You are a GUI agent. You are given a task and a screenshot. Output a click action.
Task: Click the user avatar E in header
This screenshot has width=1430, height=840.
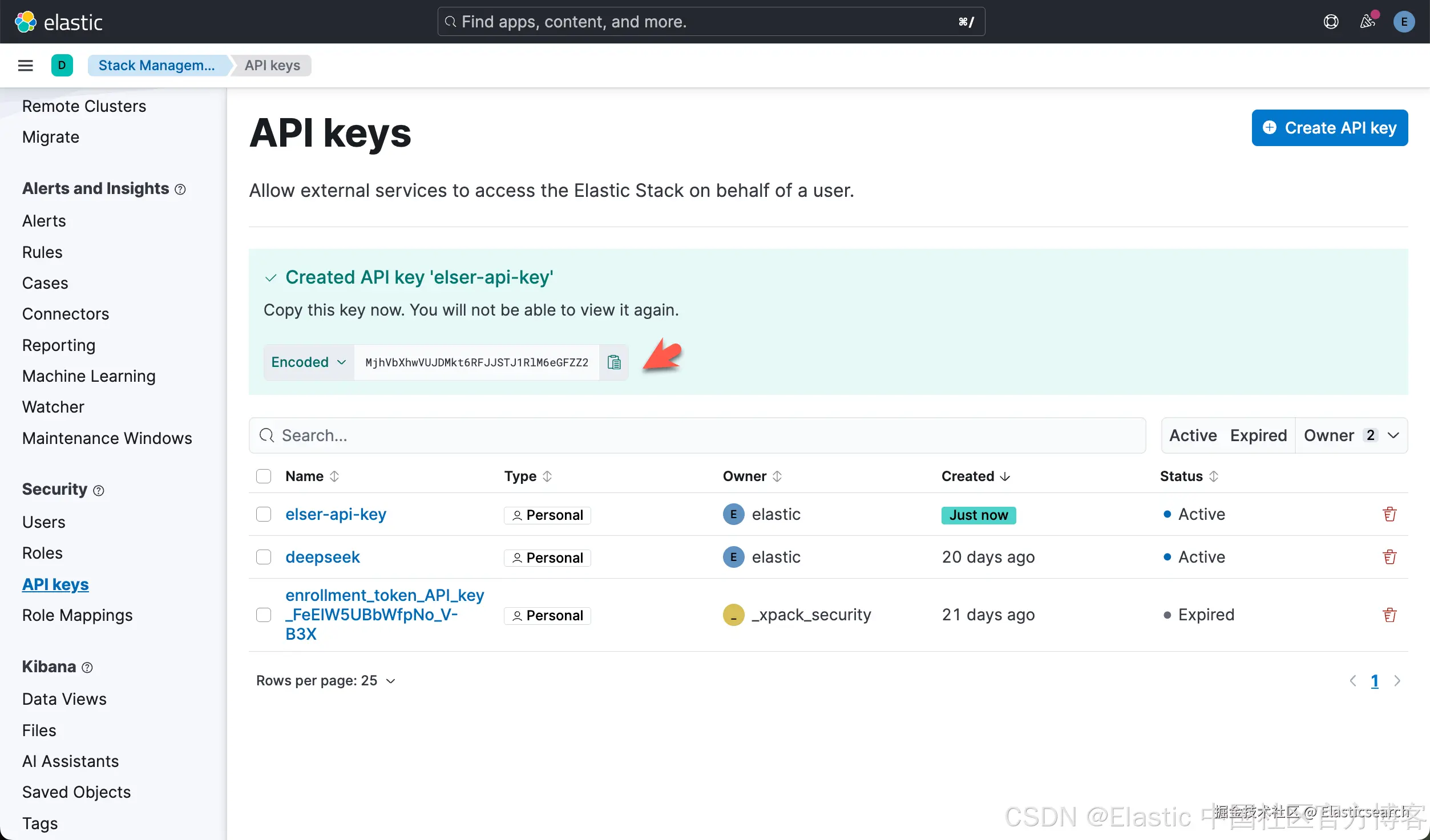(1404, 22)
